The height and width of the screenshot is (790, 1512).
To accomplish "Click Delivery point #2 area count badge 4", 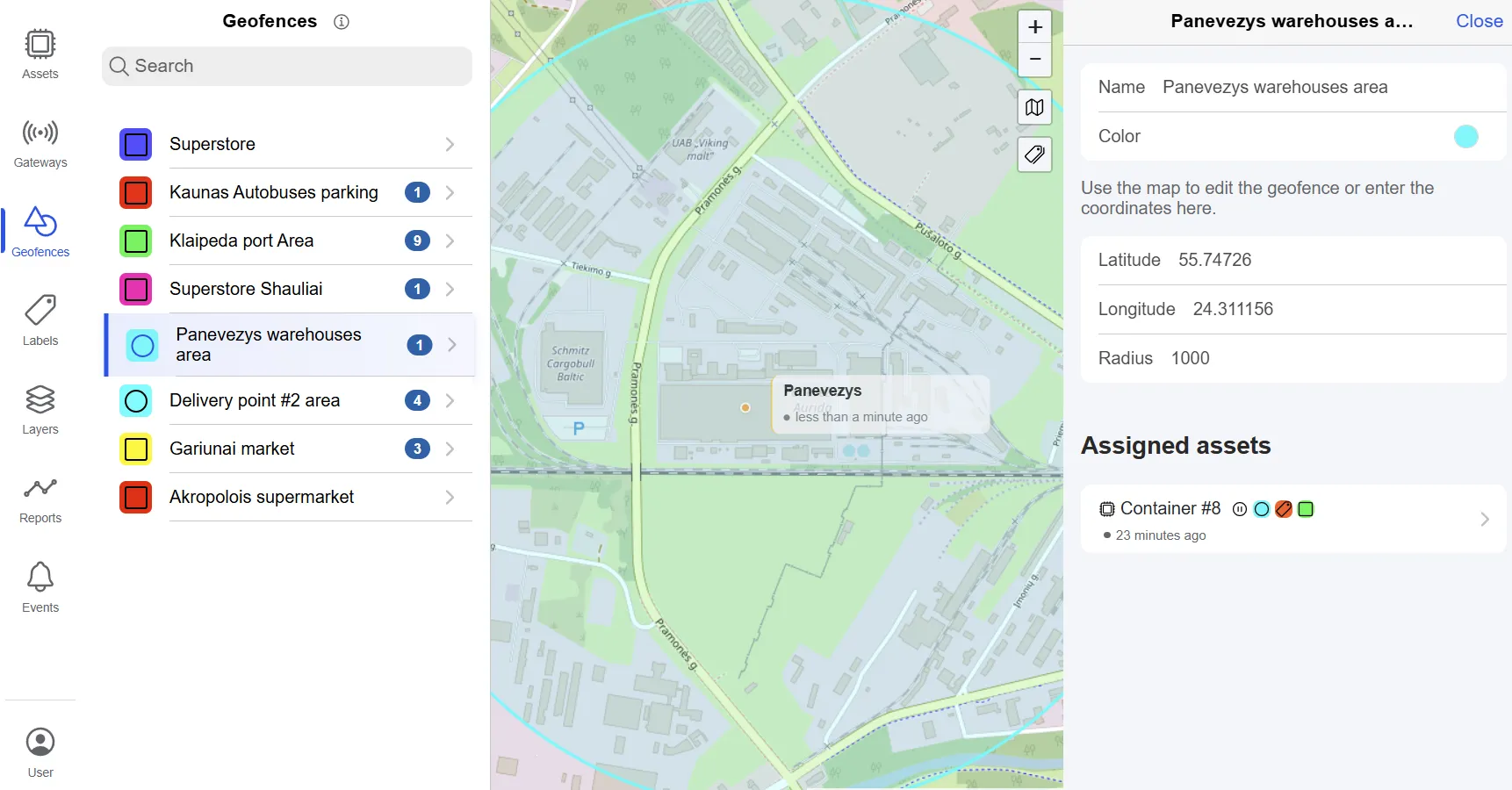I will pos(417,400).
